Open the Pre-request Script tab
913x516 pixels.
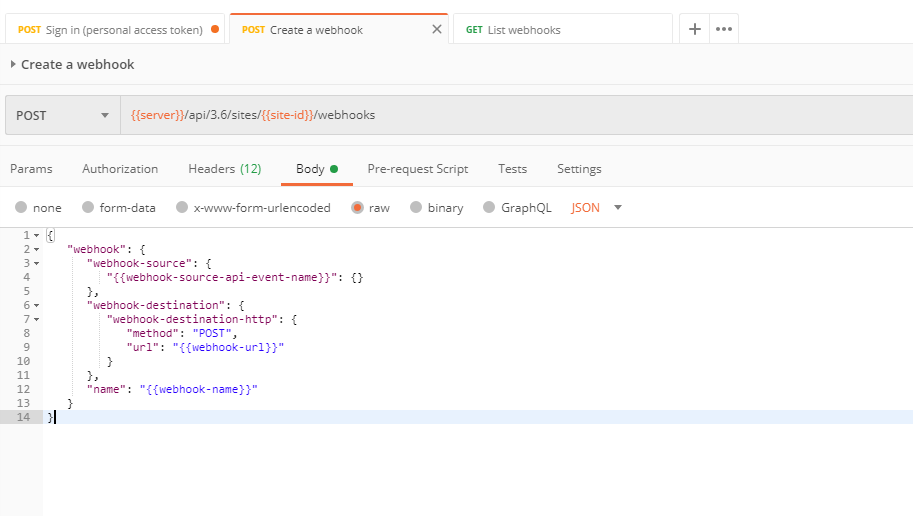(417, 169)
